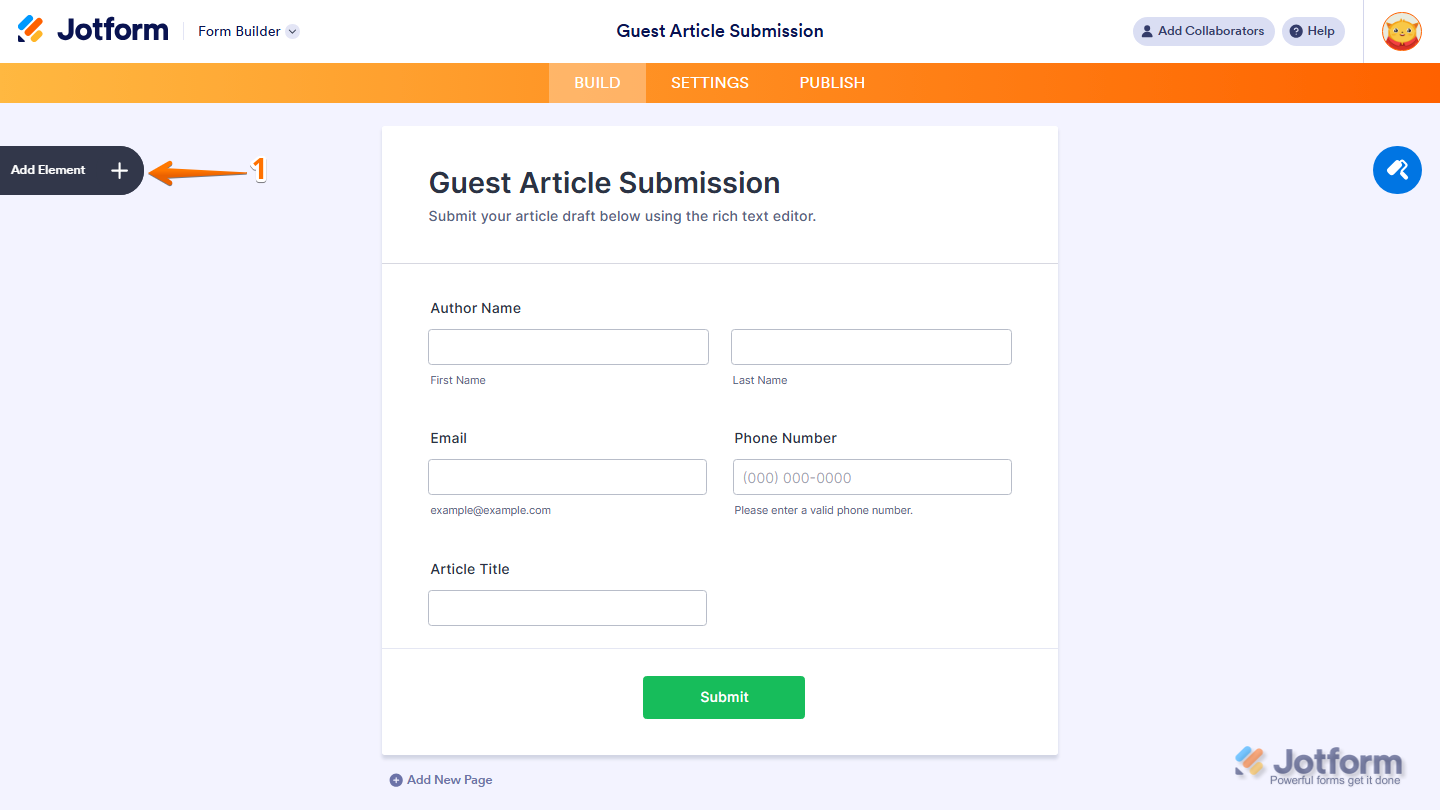
Task: Click the plus icon on Add Element
Action: [x=118, y=170]
